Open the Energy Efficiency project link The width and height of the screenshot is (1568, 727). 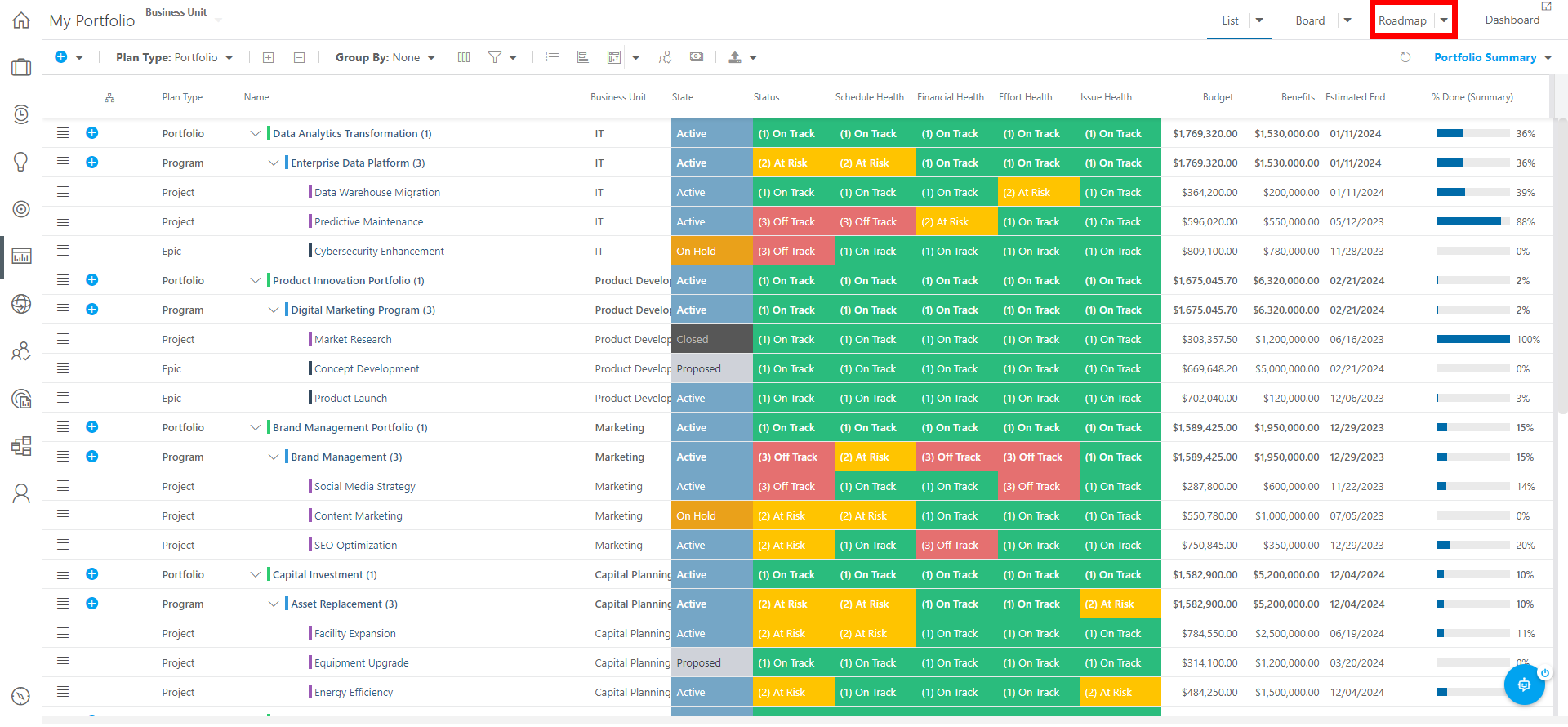pos(354,692)
